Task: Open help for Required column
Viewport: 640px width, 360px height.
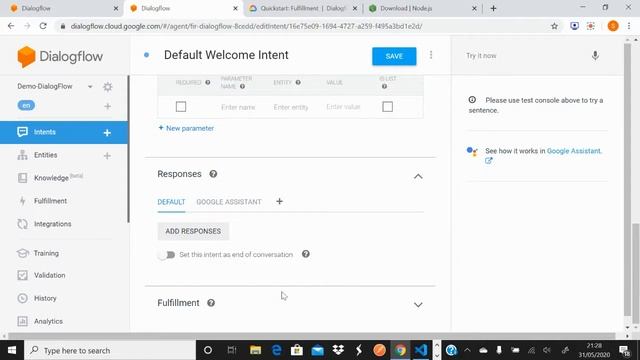Action: (208, 82)
